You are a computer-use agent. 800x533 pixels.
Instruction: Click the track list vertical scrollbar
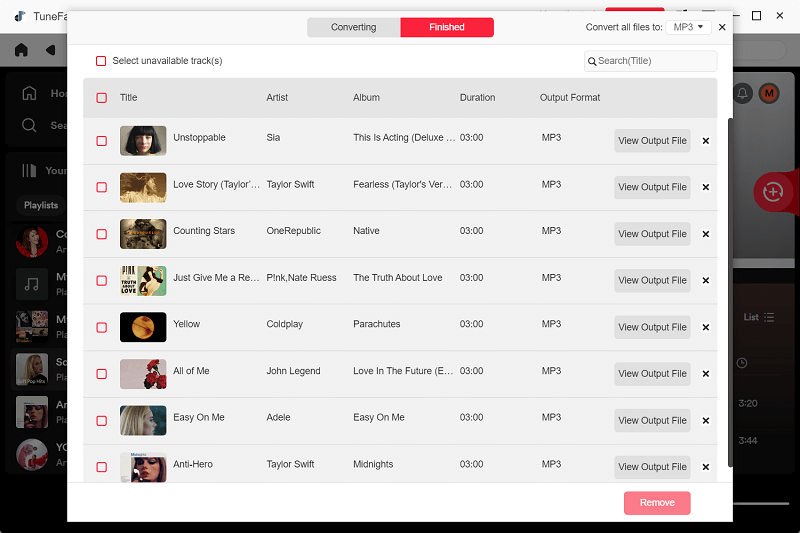729,290
